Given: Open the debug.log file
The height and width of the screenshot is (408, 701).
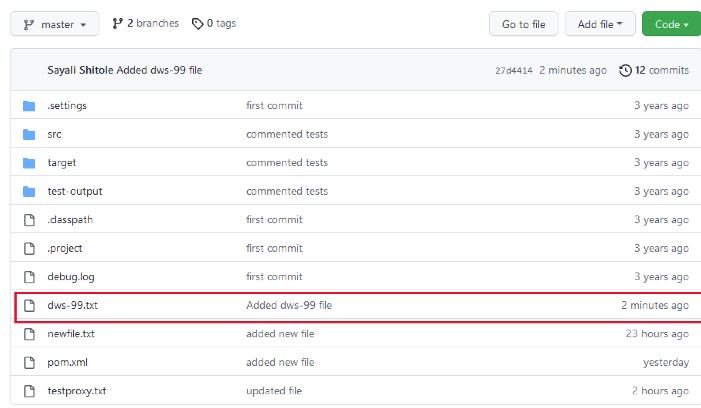Looking at the screenshot, I should click(x=71, y=277).
